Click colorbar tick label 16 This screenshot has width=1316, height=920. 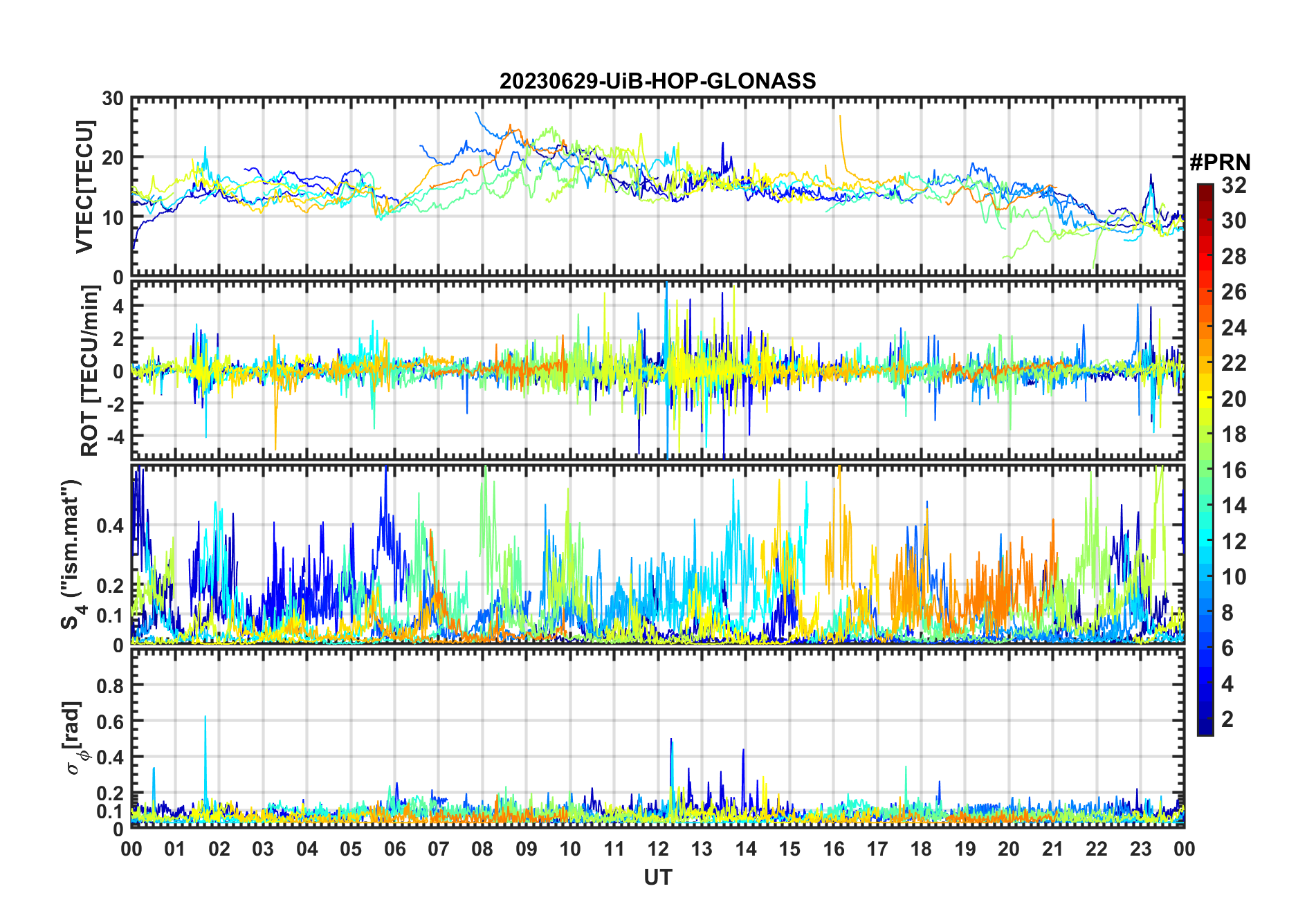coord(1234,470)
